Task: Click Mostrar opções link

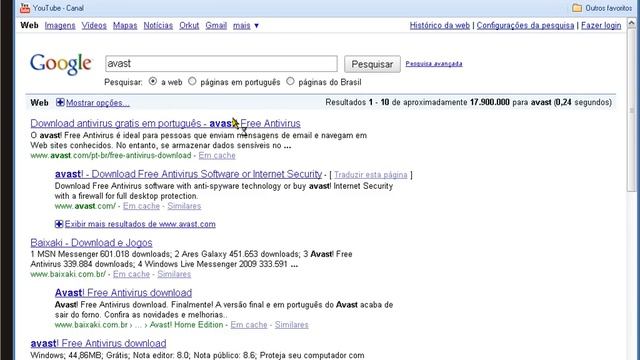Action: [98, 103]
